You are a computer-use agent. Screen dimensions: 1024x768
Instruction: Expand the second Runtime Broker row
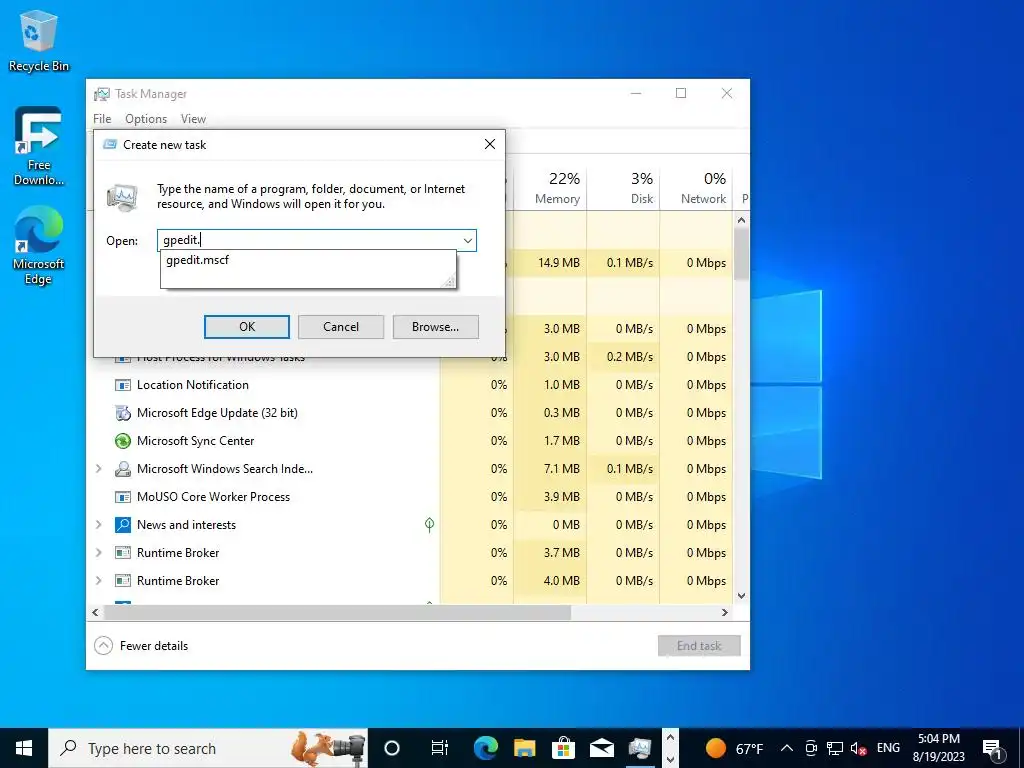[99, 581]
